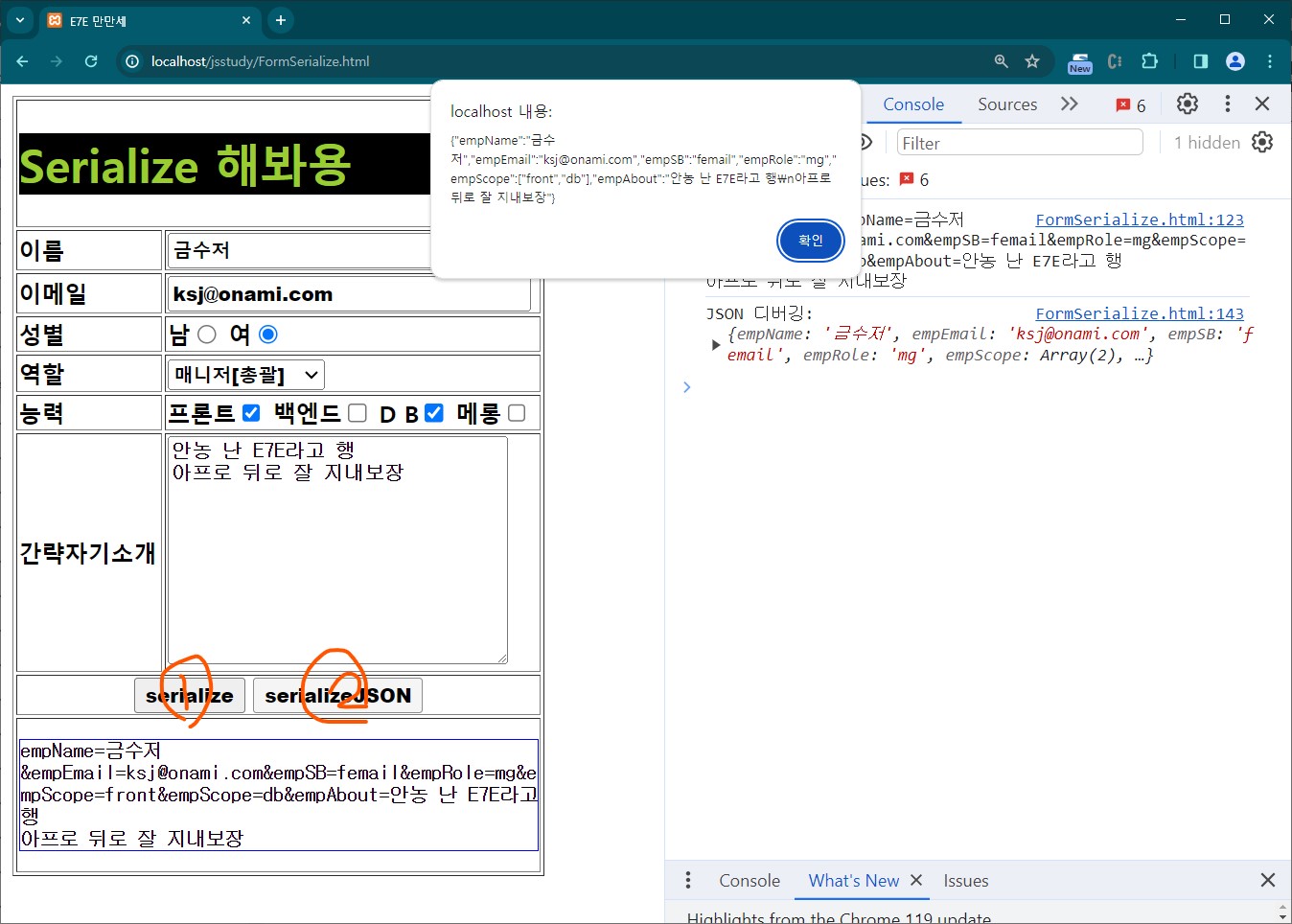Click the 'JSON 디버깅:' console log text
The image size is (1292, 924).
pos(759,313)
